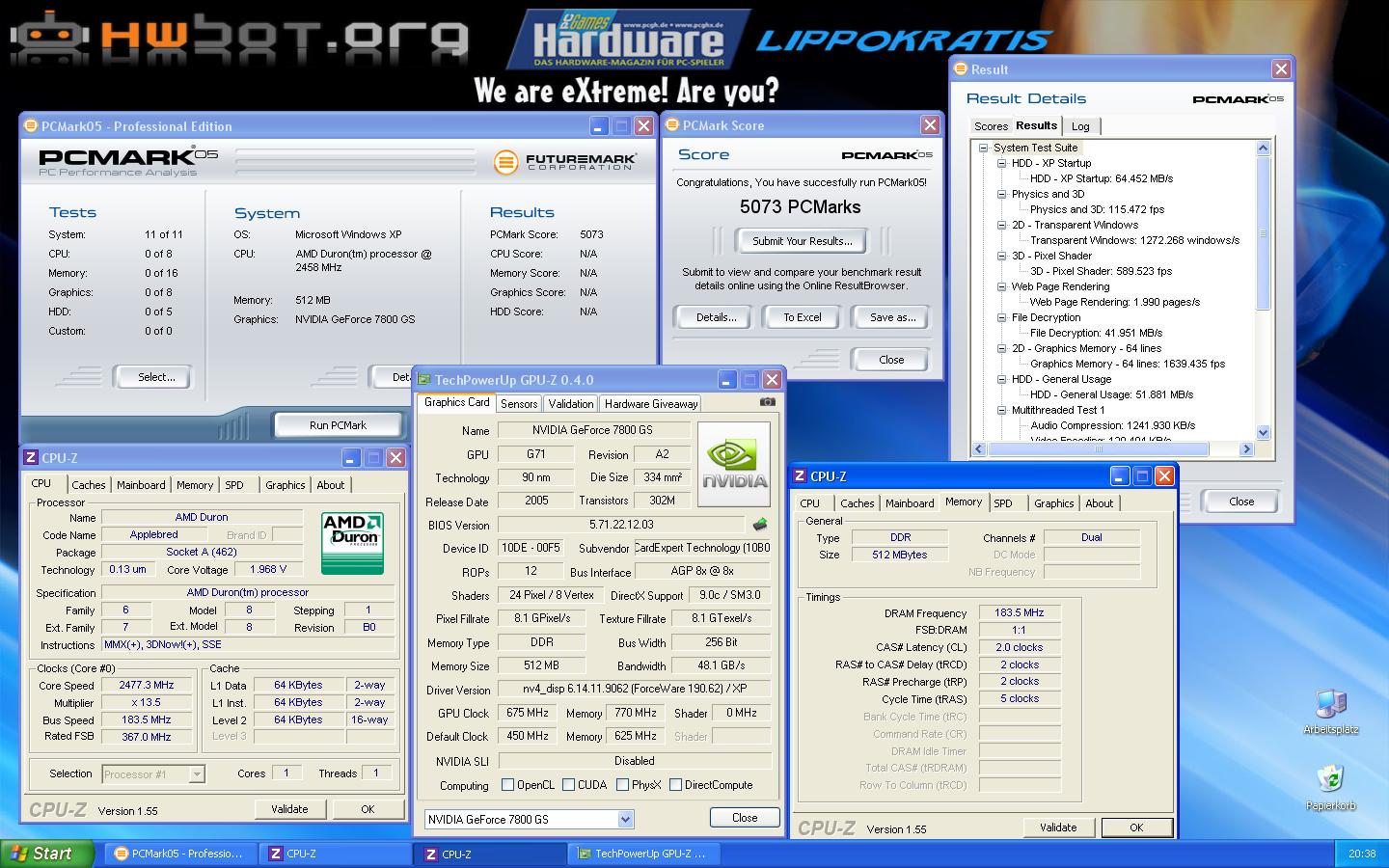Collapse the 3D - Pixel Shader node
Viewport: 1389px width, 868px height.
tap(1001, 256)
